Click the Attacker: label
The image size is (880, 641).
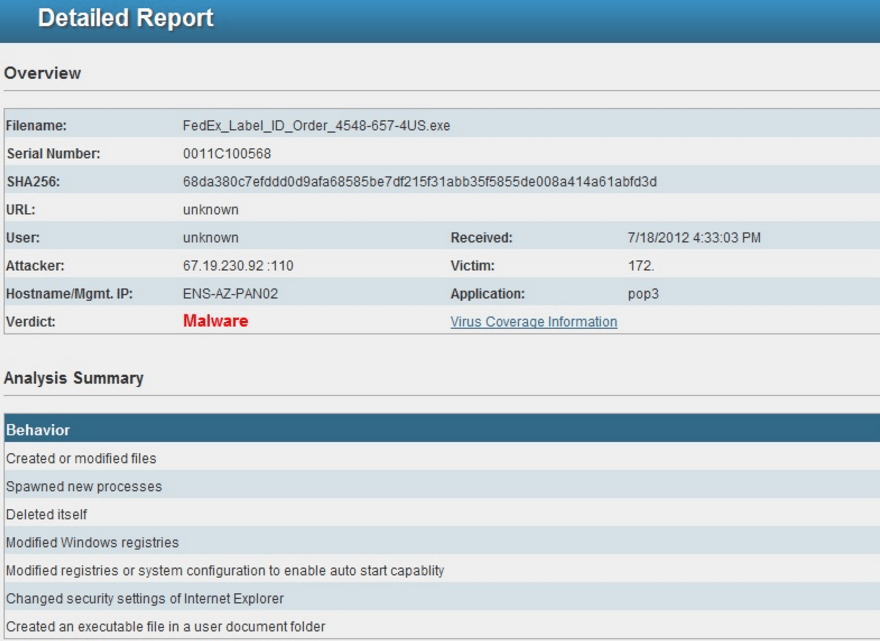click(35, 266)
